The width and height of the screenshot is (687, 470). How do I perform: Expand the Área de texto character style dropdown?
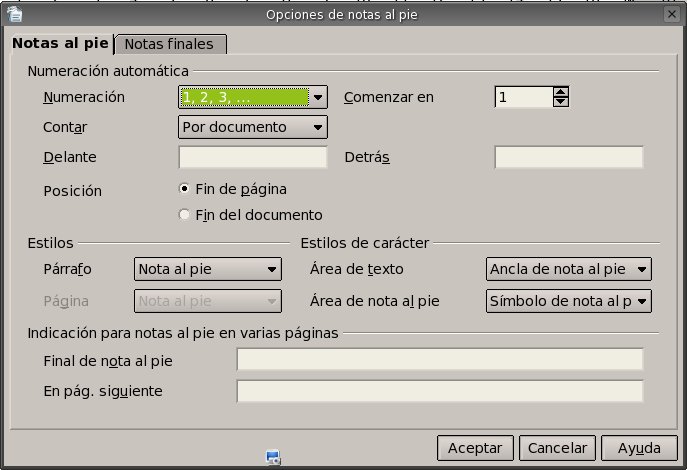click(642, 269)
